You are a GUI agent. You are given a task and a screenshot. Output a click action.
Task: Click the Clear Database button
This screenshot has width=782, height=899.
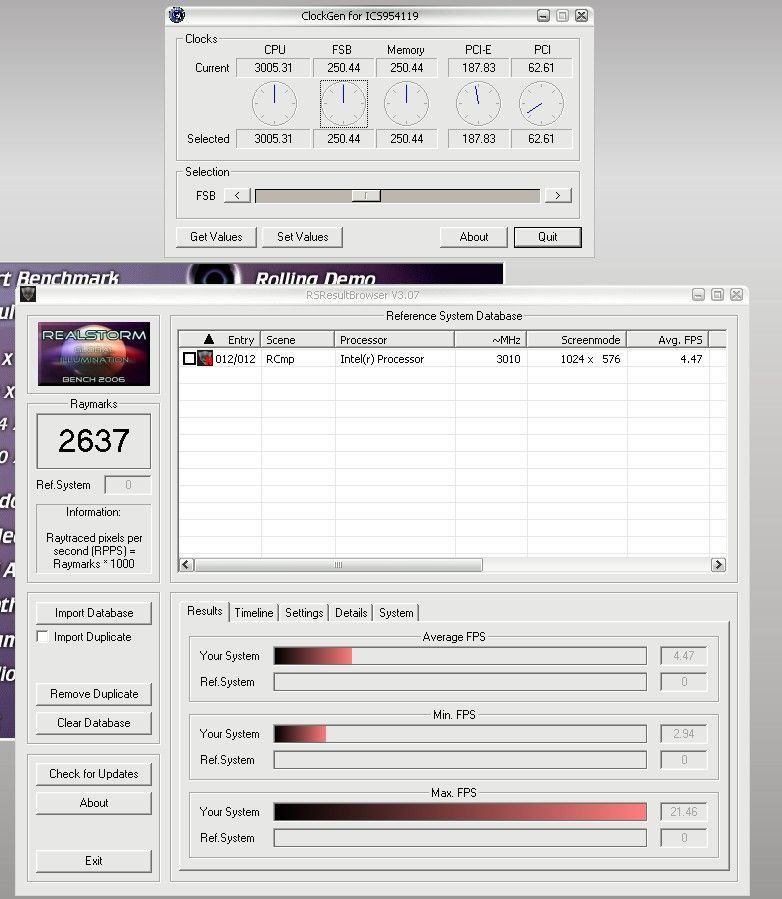pyautogui.click(x=94, y=723)
